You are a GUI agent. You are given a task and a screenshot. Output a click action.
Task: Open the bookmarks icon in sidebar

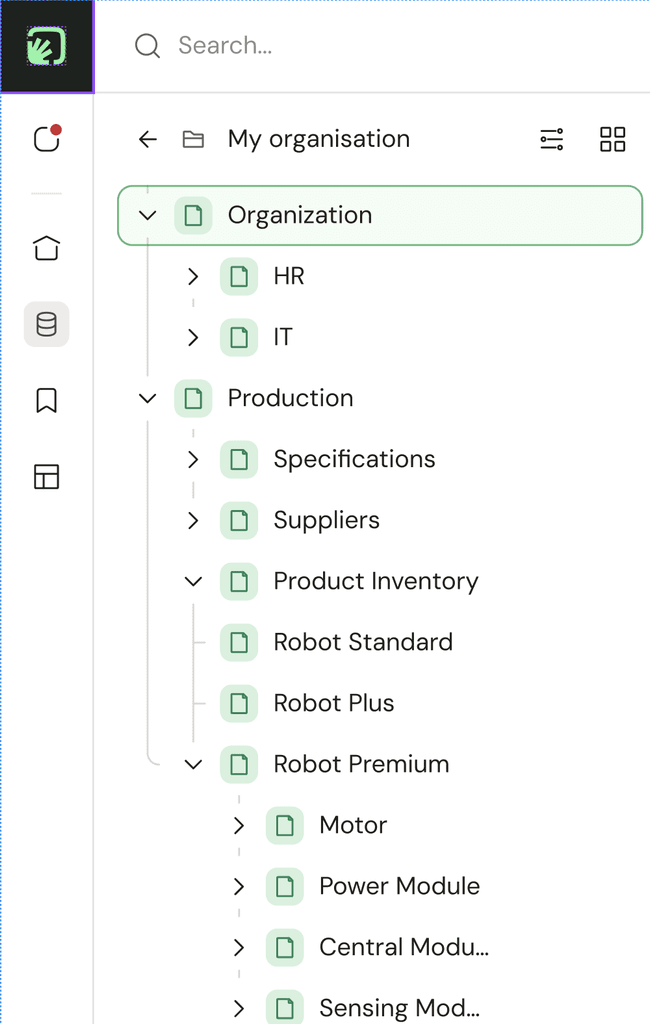coord(46,401)
